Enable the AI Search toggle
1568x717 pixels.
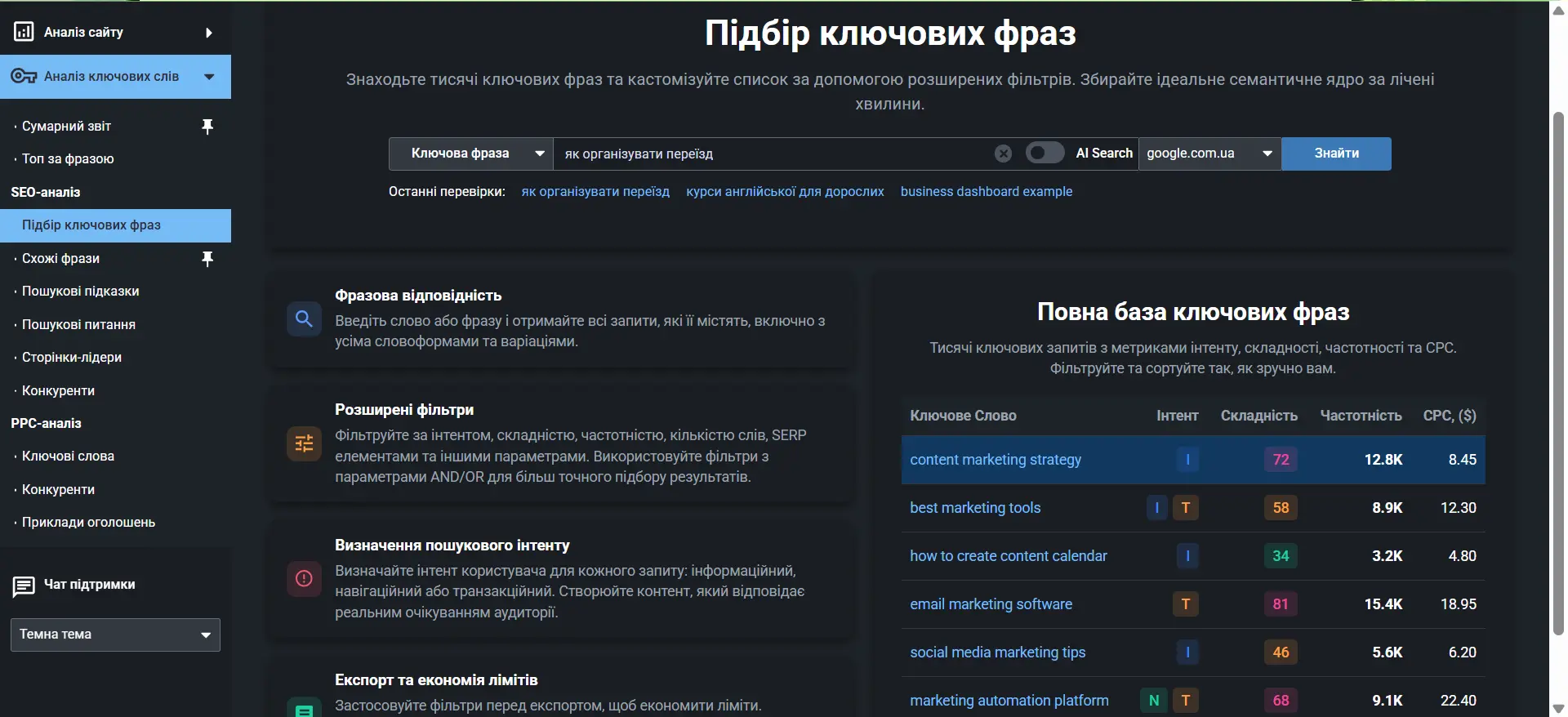1045,153
